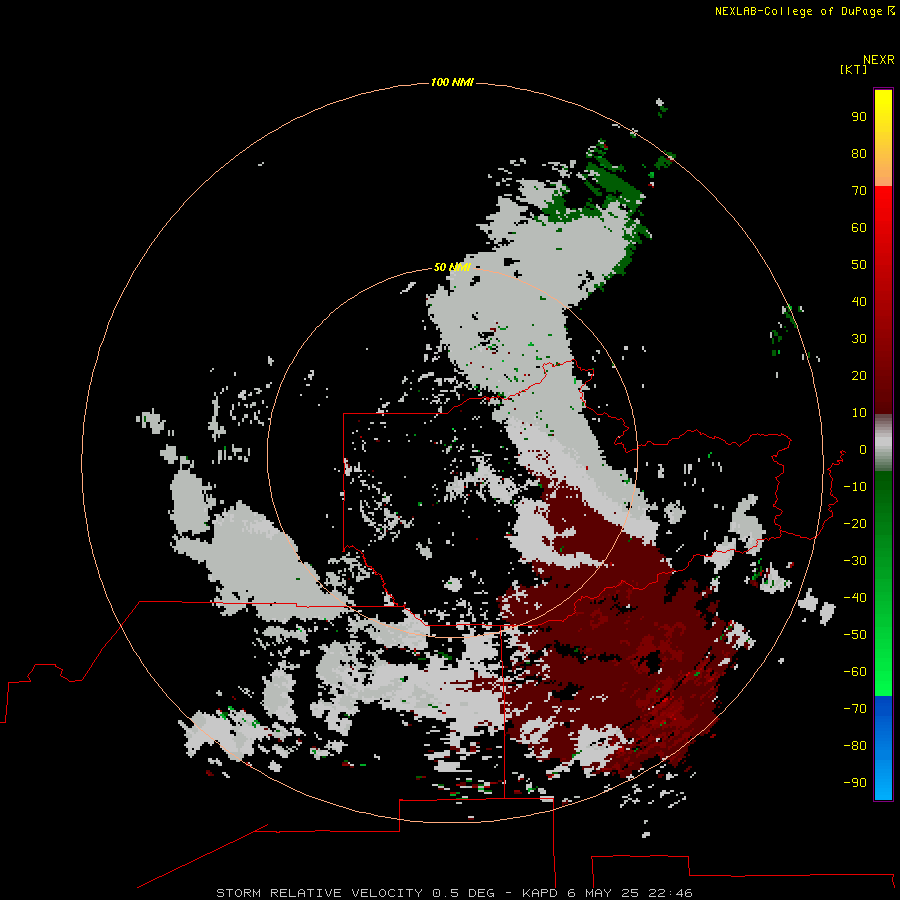Click the 80 value on the velocity scale
The width and height of the screenshot is (900, 900).
coord(859,153)
